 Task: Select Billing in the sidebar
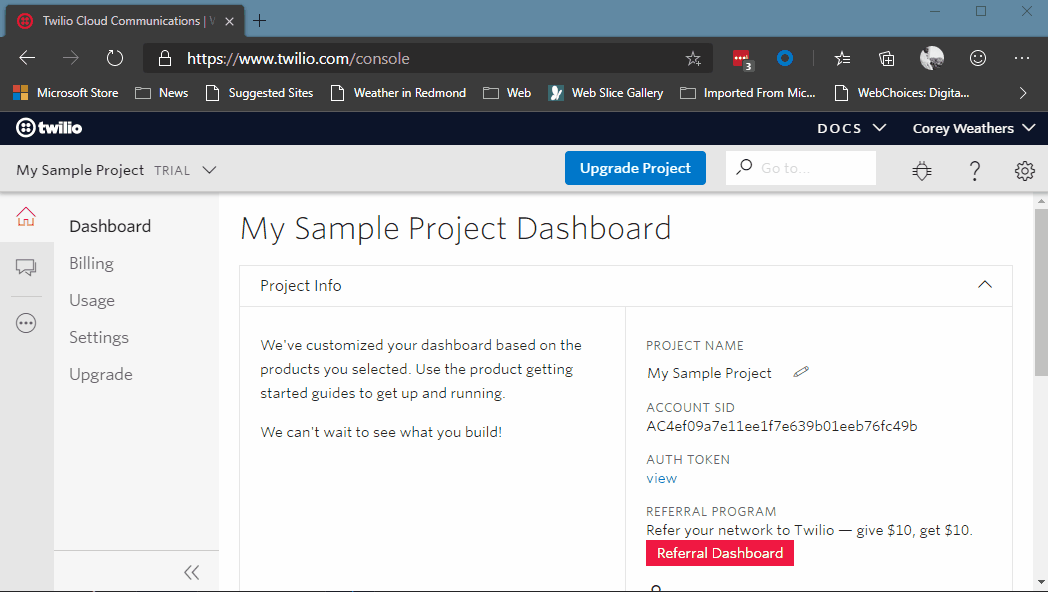click(92, 263)
